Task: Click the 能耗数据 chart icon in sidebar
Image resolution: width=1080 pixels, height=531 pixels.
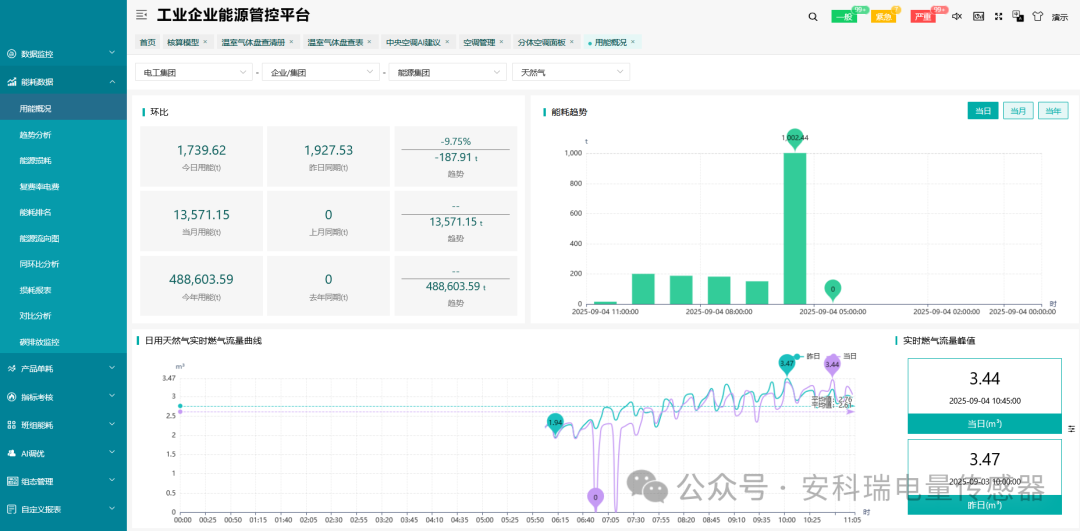Action: coord(11,82)
